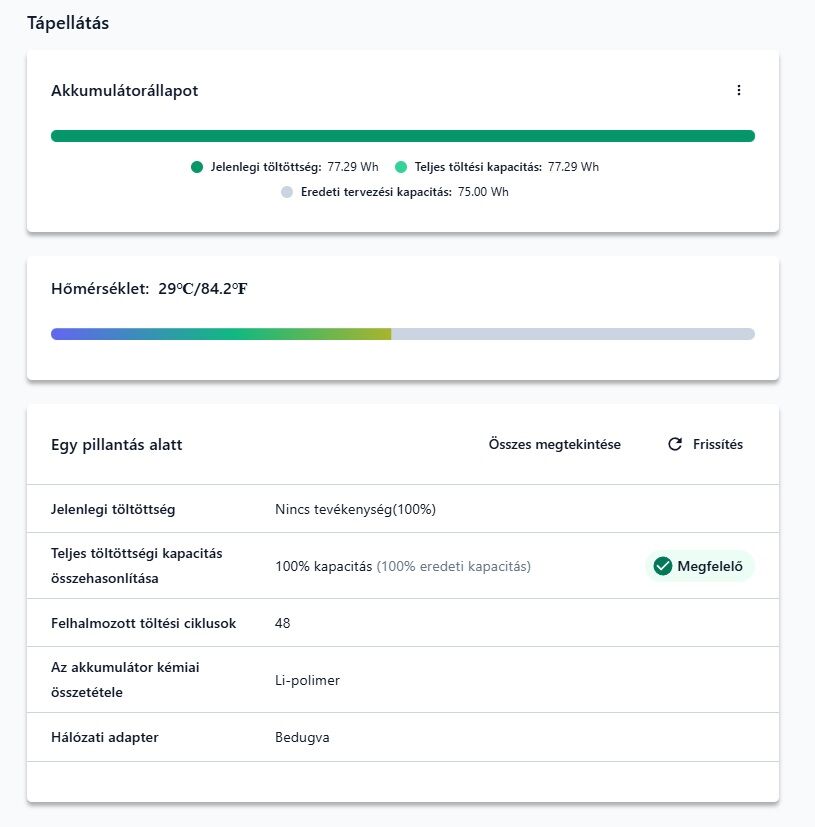Open the three-dot menu in Akkumulátorállapot card
The height and width of the screenshot is (827, 815).
739,90
